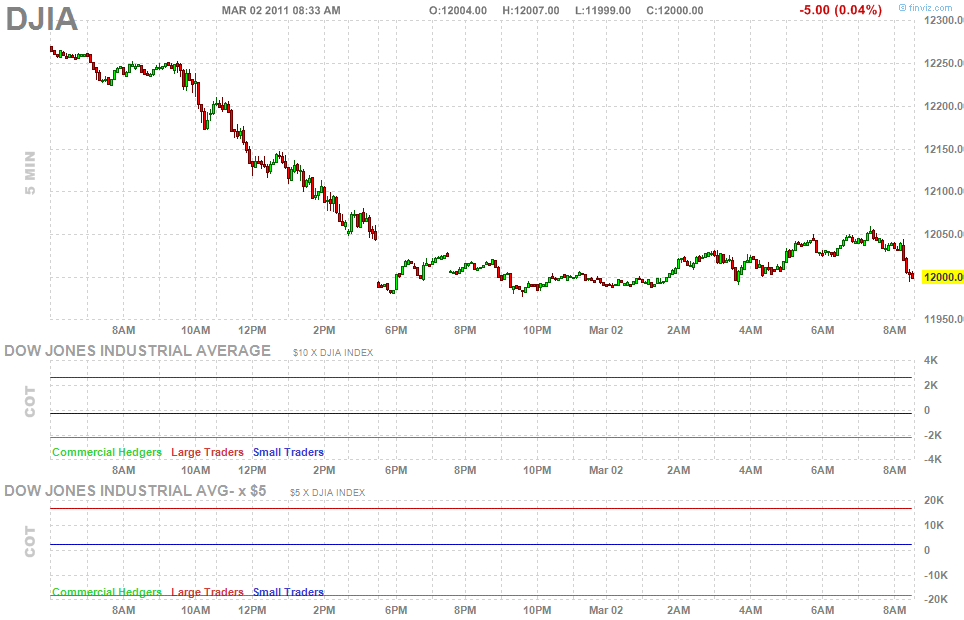
Task: Click Large Traders in the $5 chart legend
Action: click(207, 592)
